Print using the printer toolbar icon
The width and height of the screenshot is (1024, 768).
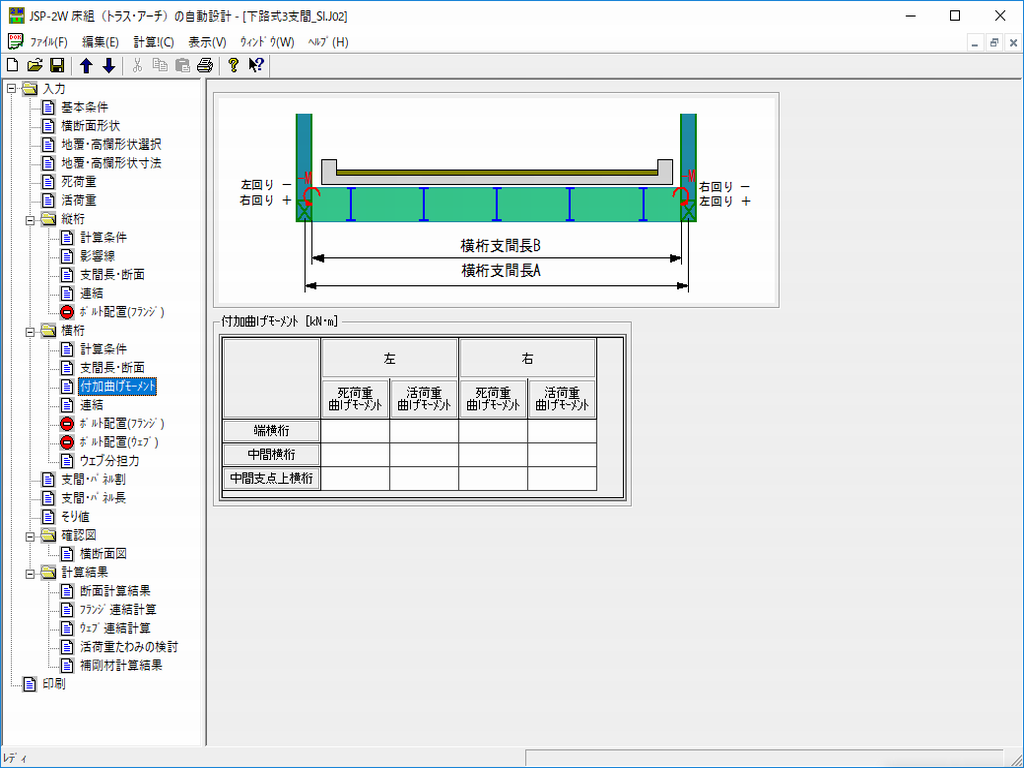[x=205, y=66]
